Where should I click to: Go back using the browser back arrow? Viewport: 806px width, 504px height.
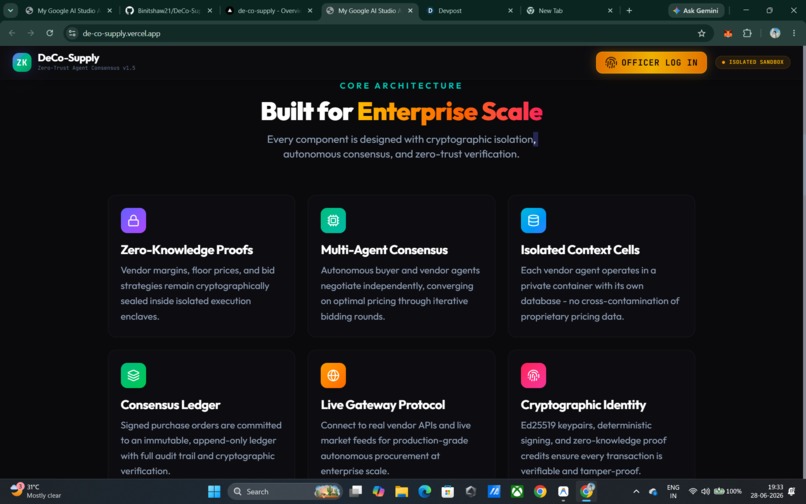[12, 33]
